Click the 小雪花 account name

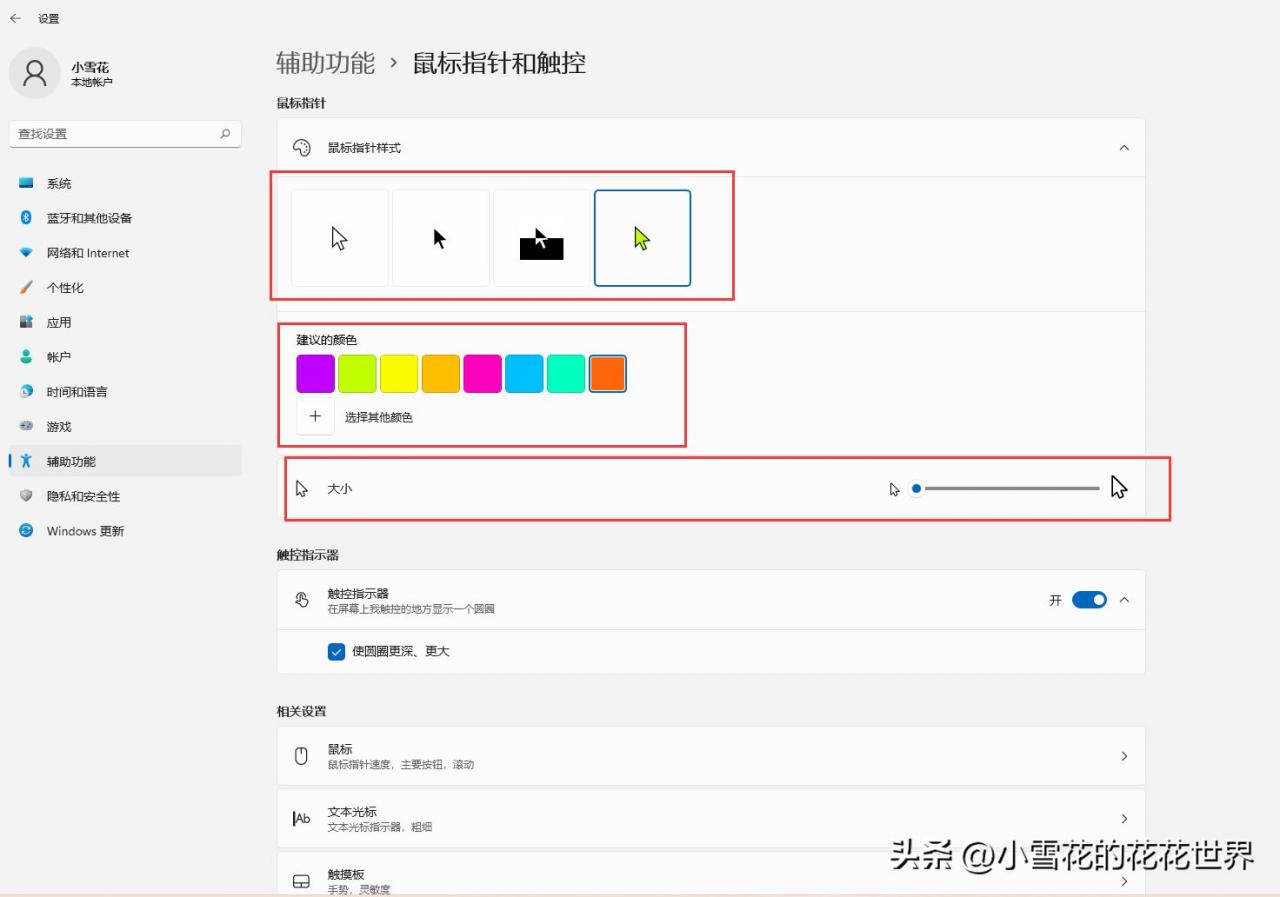(90, 67)
